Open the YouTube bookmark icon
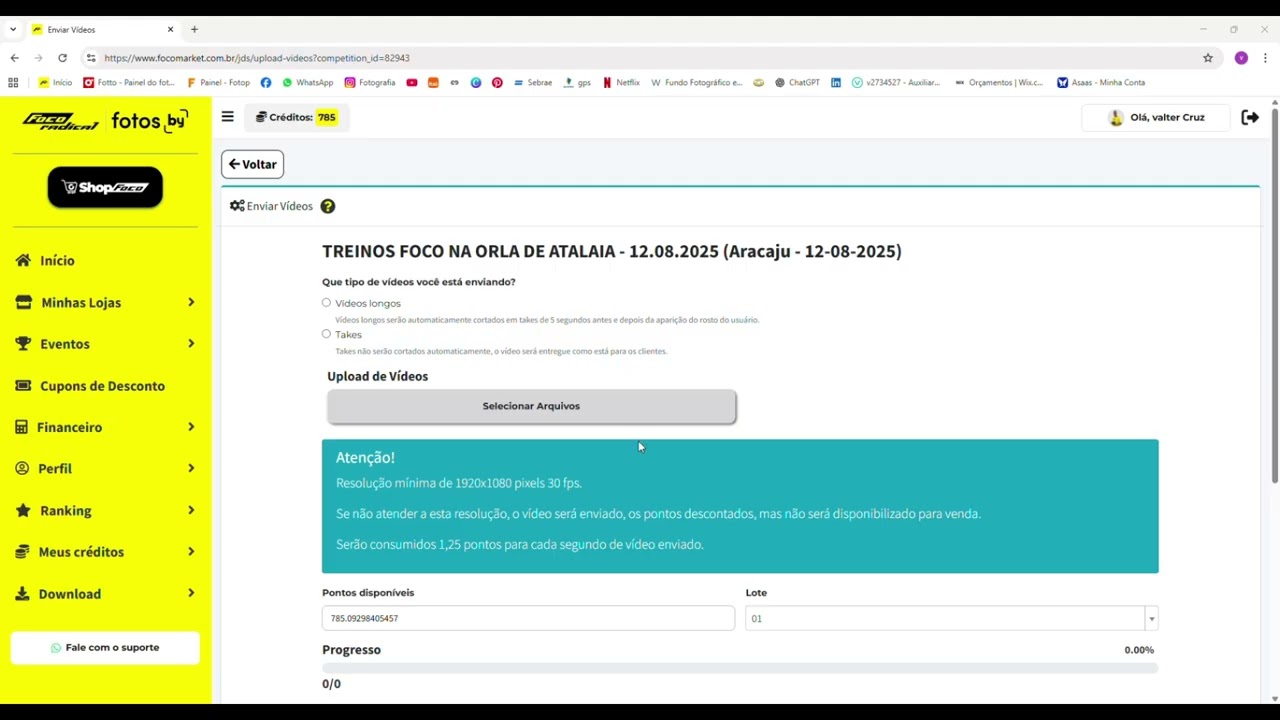This screenshot has width=1280, height=720. tap(412, 83)
